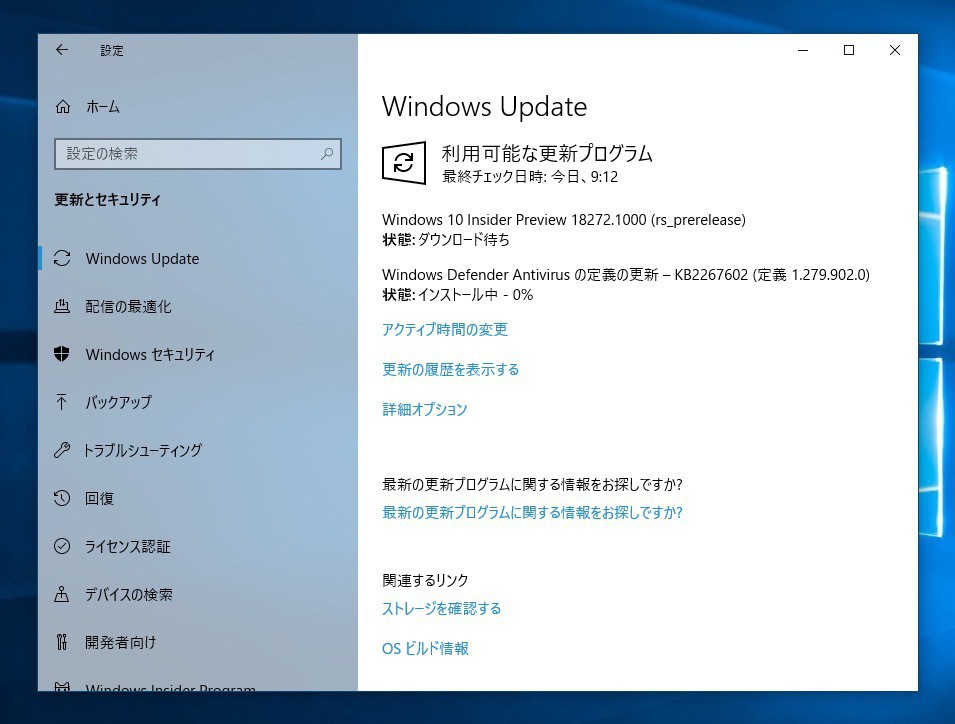The width and height of the screenshot is (955, 724).
Task: Open バックアップ settings
Action: click(x=118, y=402)
